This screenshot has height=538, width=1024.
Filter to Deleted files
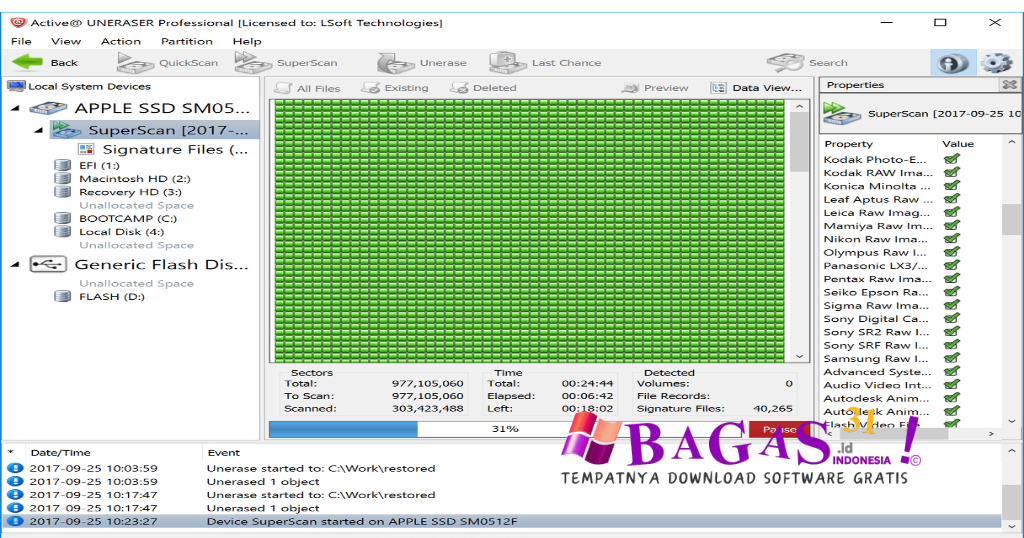coord(483,87)
